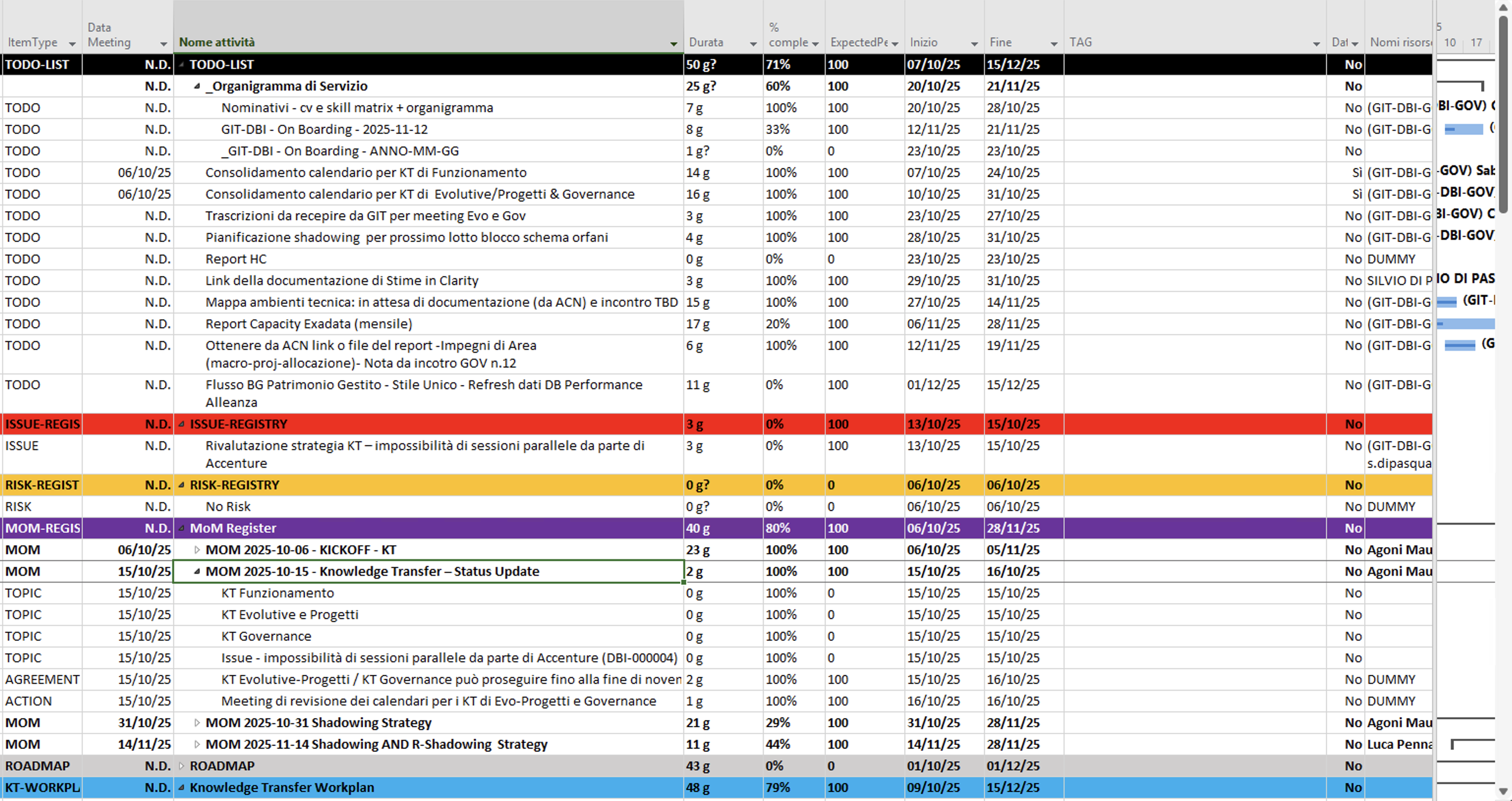Viewport: 1512px width, 801px height.
Task: Collapse MOM 2025-10-15 Knowledge Transfer Status Update
Action: coord(197,572)
